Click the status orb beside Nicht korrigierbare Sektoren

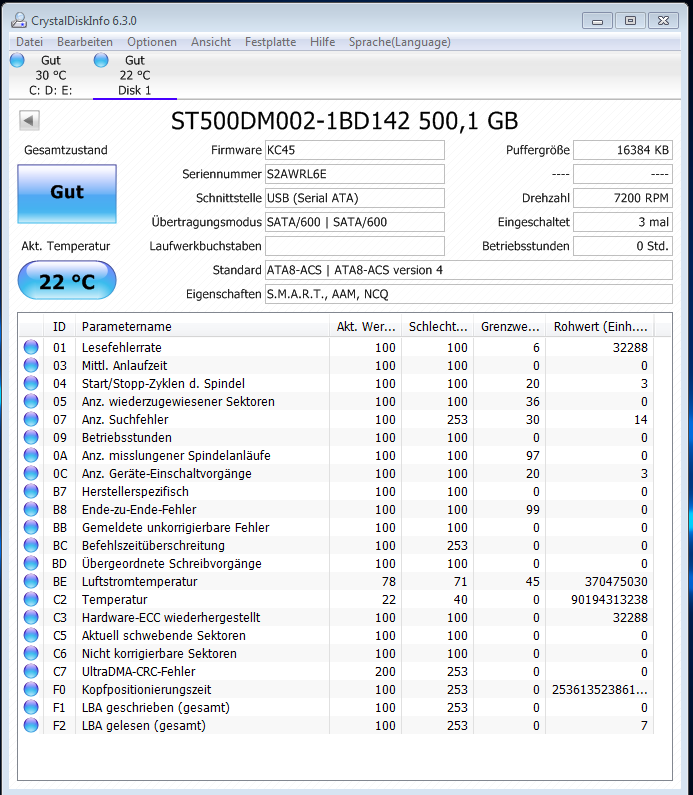click(31, 653)
